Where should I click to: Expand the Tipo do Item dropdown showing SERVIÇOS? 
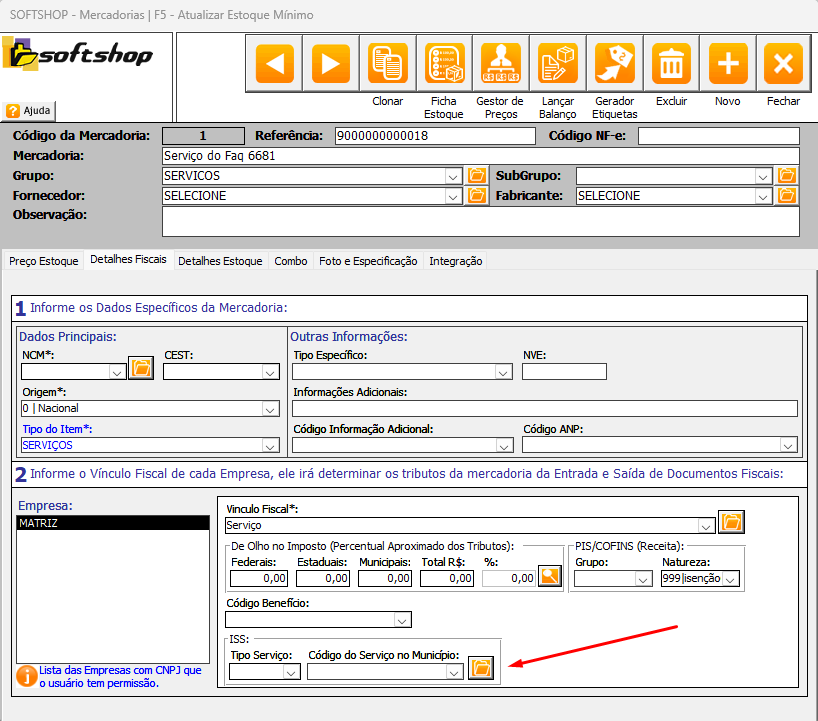[269, 445]
